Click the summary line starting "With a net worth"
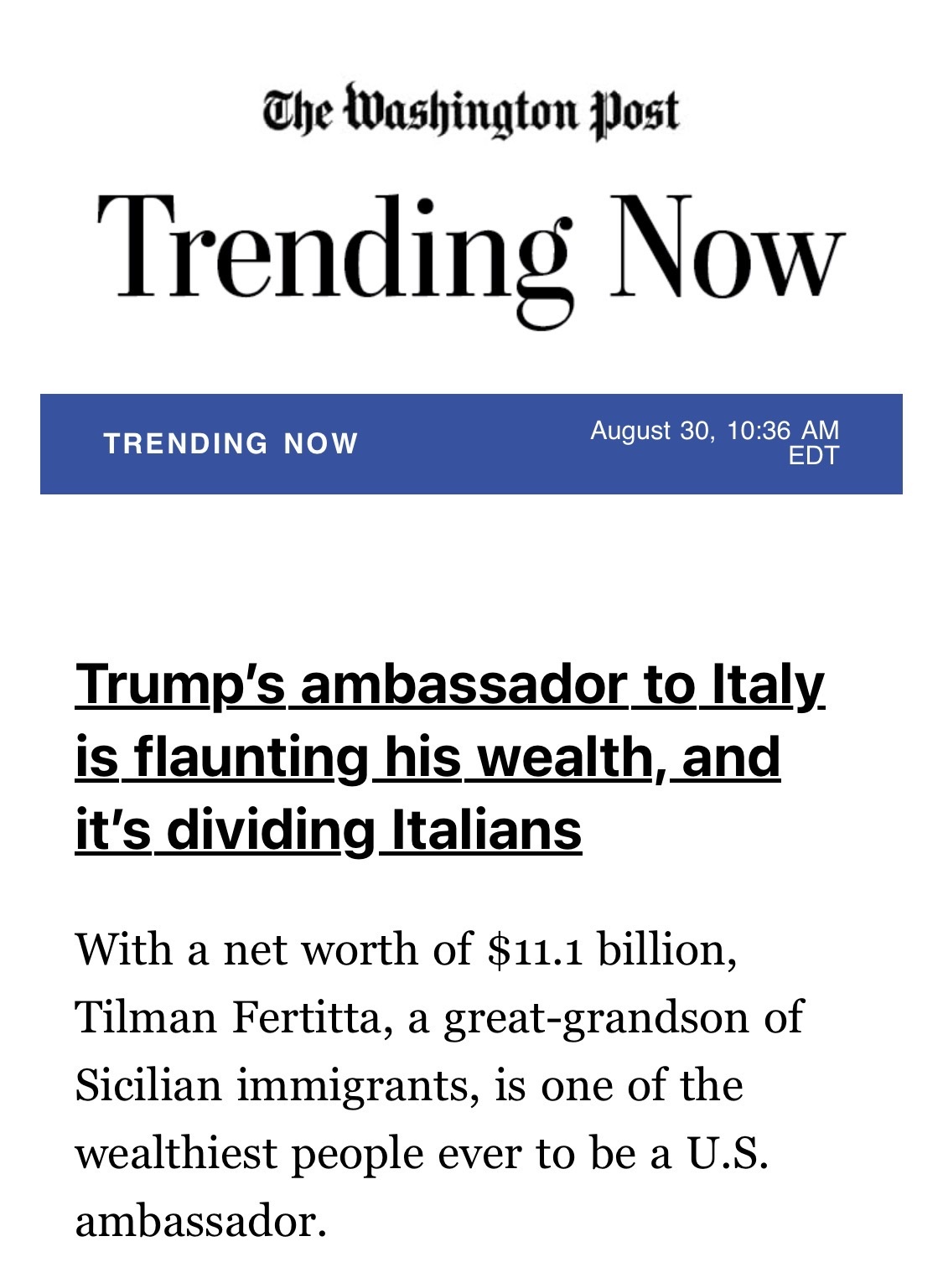 407,950
